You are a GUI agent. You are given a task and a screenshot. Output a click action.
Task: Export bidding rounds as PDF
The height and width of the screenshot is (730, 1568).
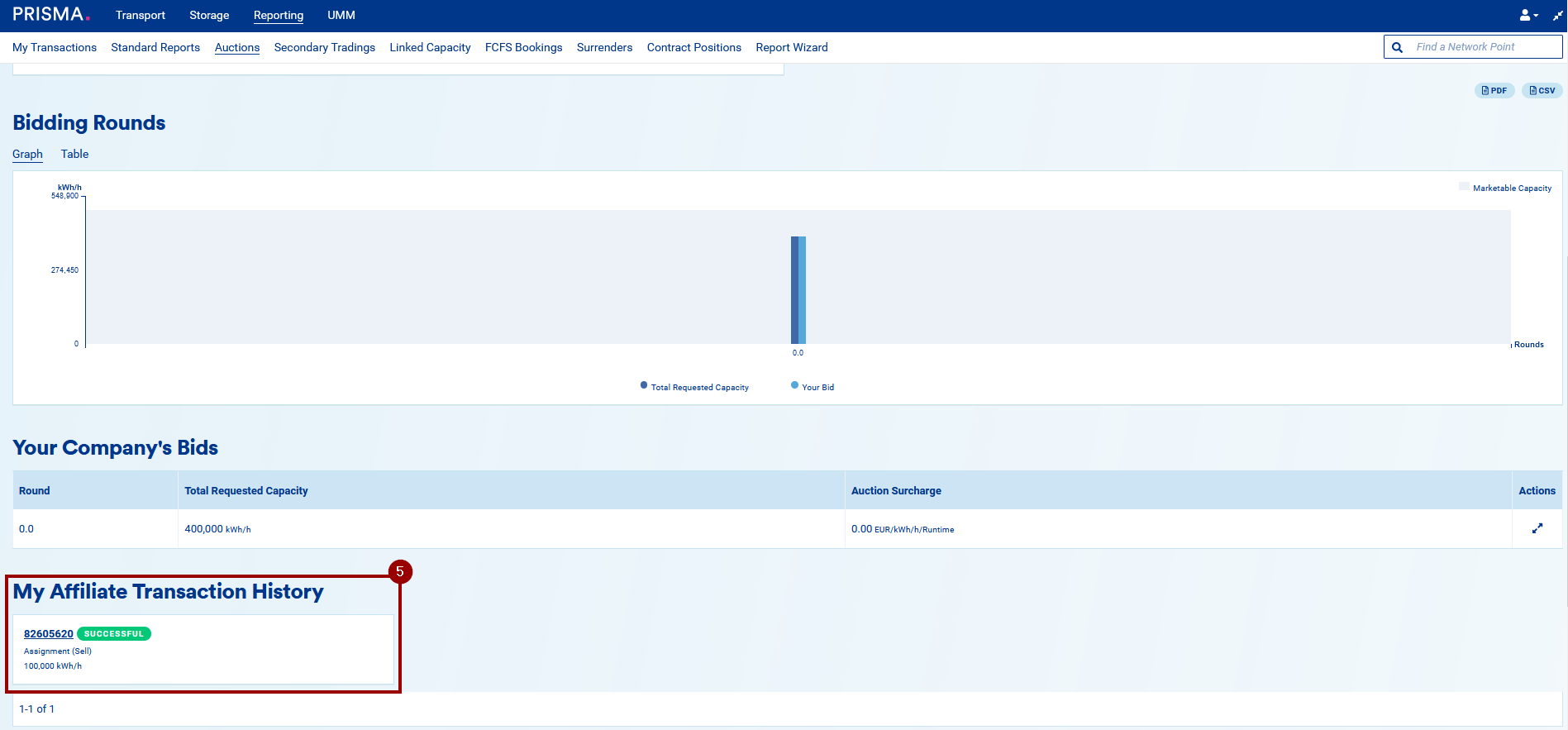click(x=1494, y=91)
